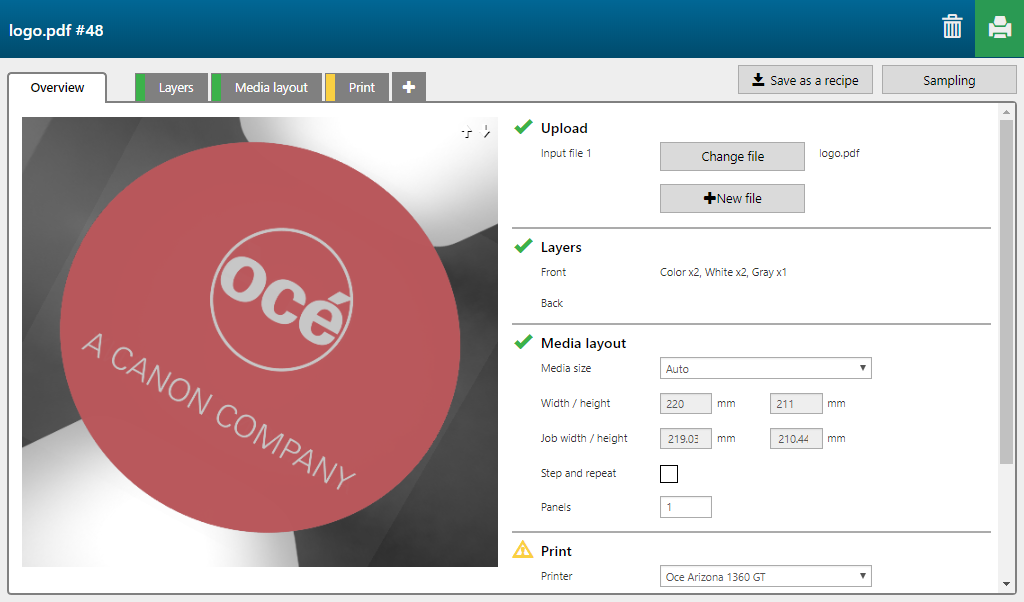Click the download icon on Save as a recipe

[x=758, y=80]
